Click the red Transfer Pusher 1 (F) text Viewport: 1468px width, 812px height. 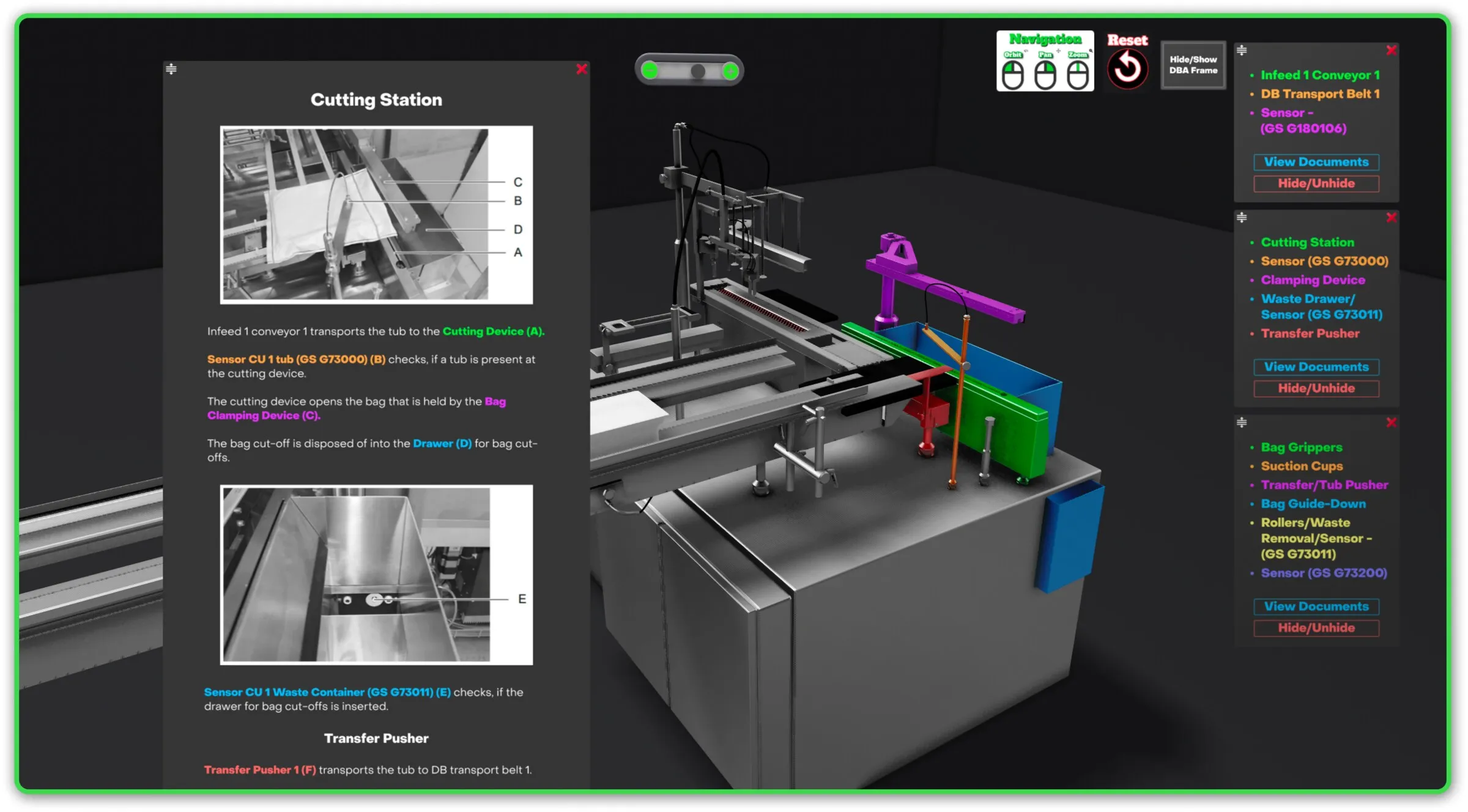(260, 770)
